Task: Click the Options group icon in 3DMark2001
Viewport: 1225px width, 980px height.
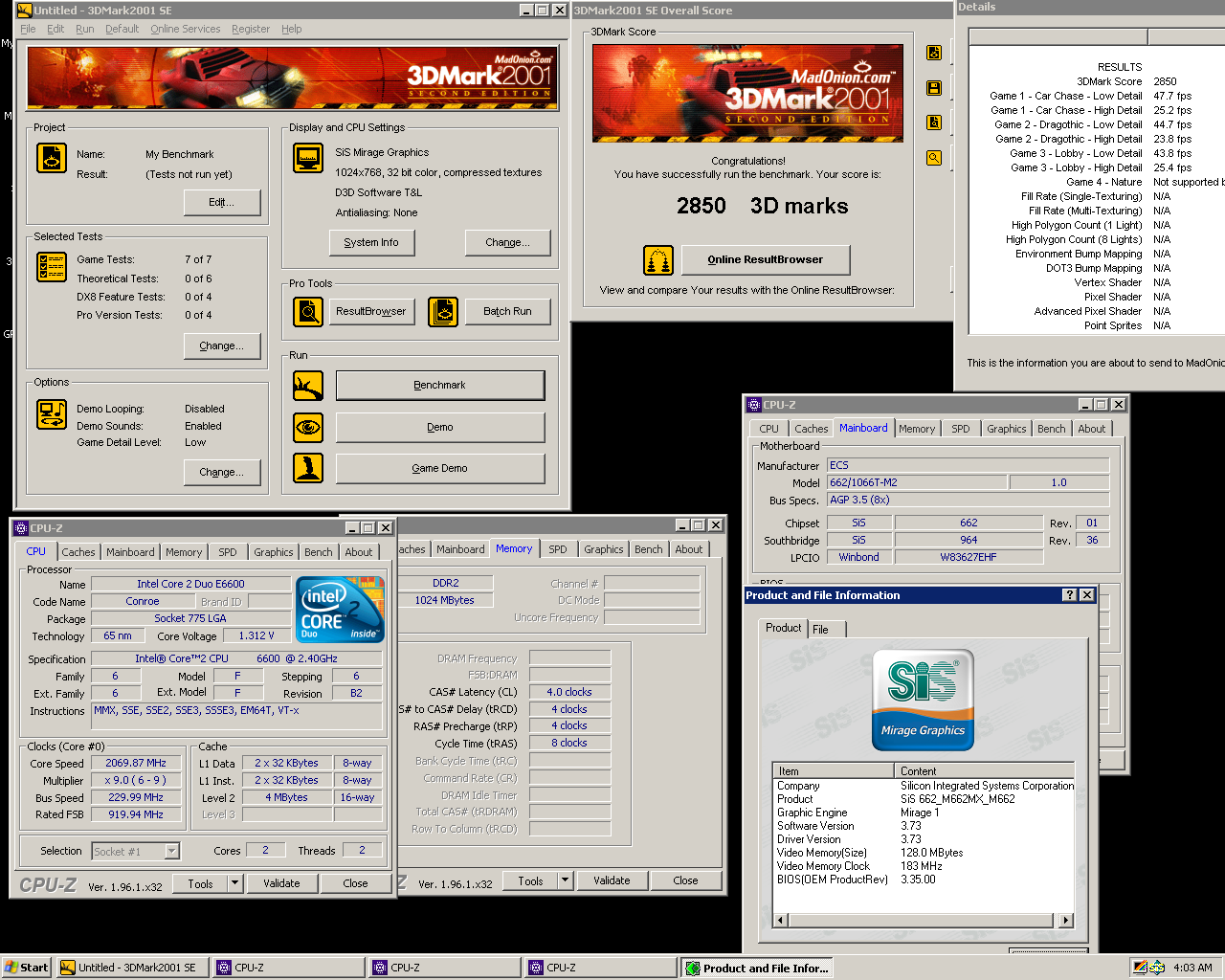Action: pos(52,414)
